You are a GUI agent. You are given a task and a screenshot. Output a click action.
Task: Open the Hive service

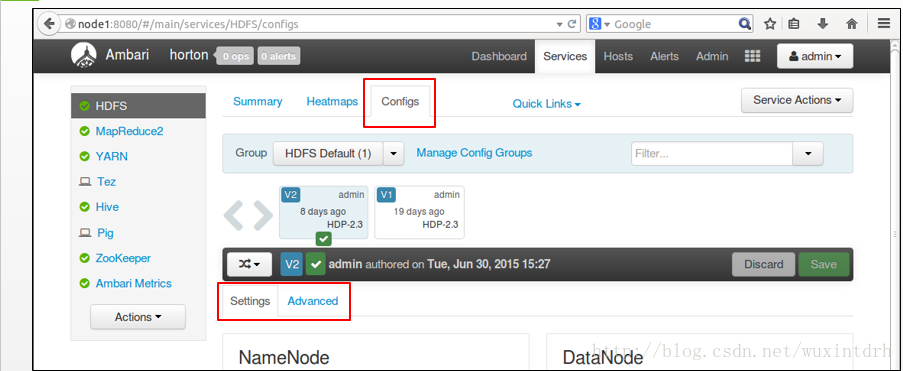pos(108,207)
